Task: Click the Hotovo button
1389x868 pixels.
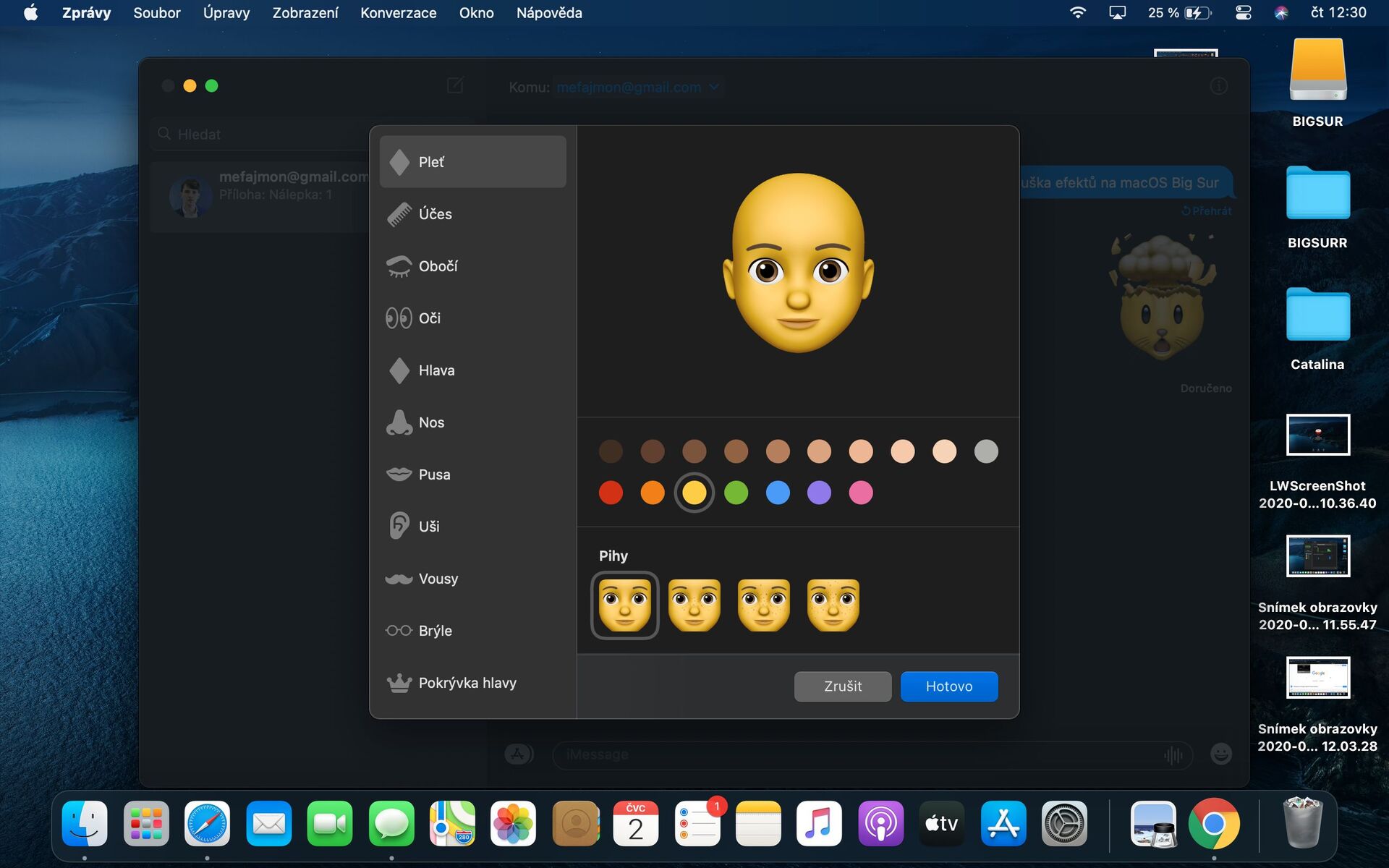Action: (x=948, y=686)
